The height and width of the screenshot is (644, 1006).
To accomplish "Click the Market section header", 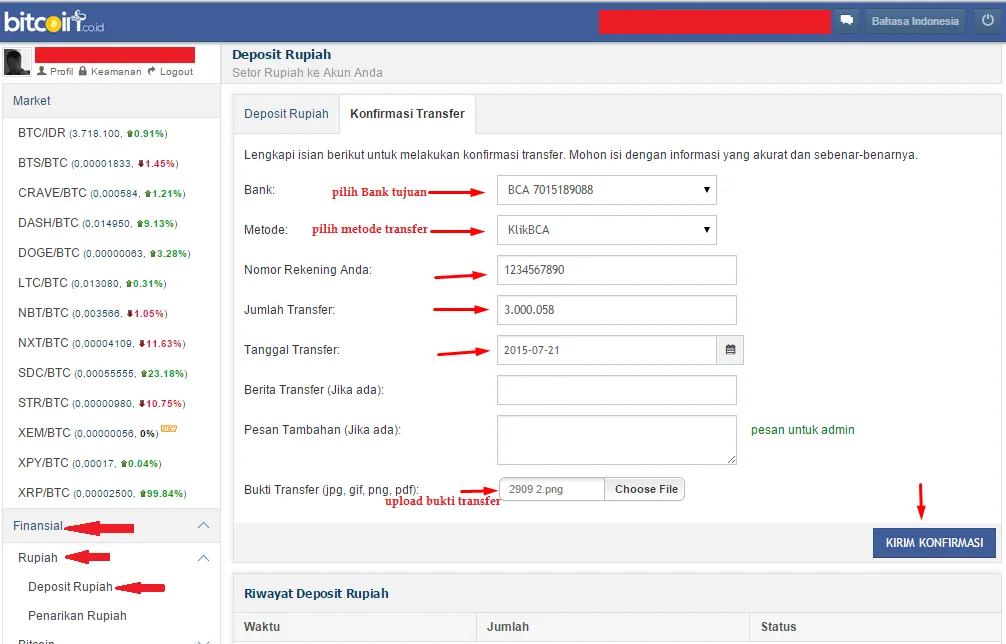I will [112, 101].
